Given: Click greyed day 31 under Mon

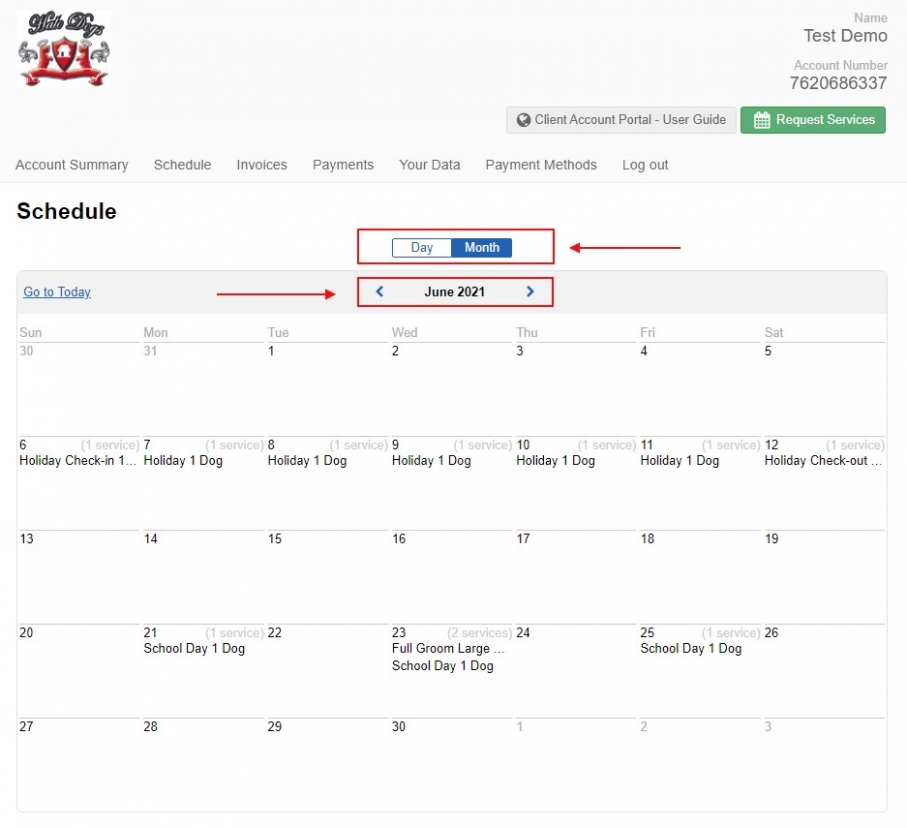Looking at the screenshot, I should 150,351.
